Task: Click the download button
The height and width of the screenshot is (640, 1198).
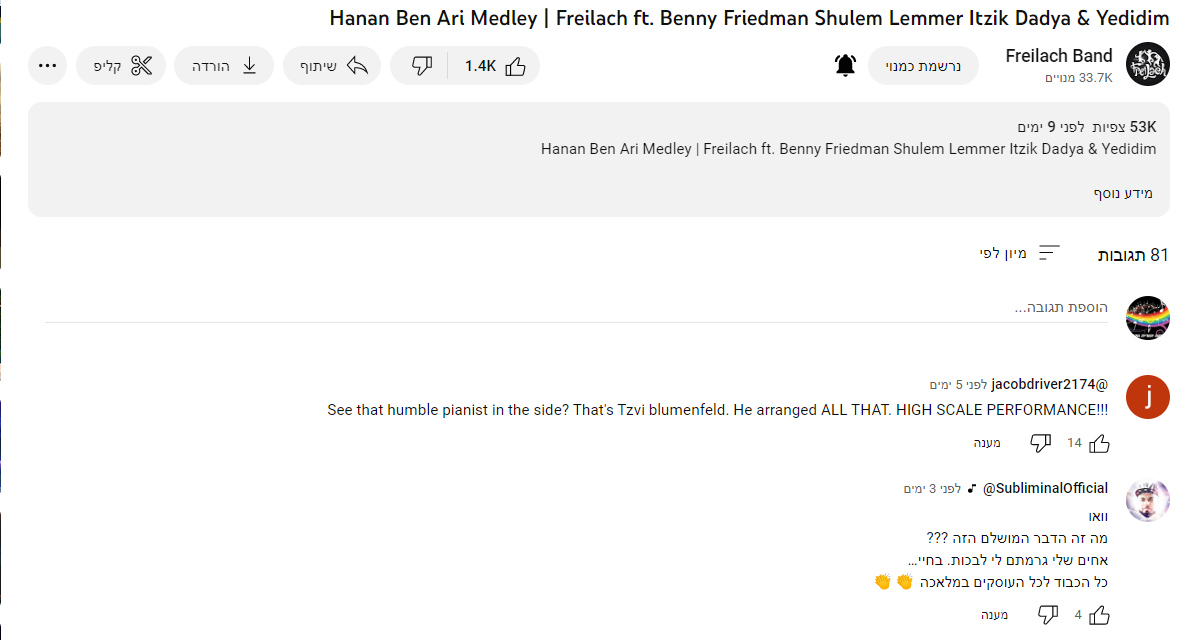Action: point(224,66)
